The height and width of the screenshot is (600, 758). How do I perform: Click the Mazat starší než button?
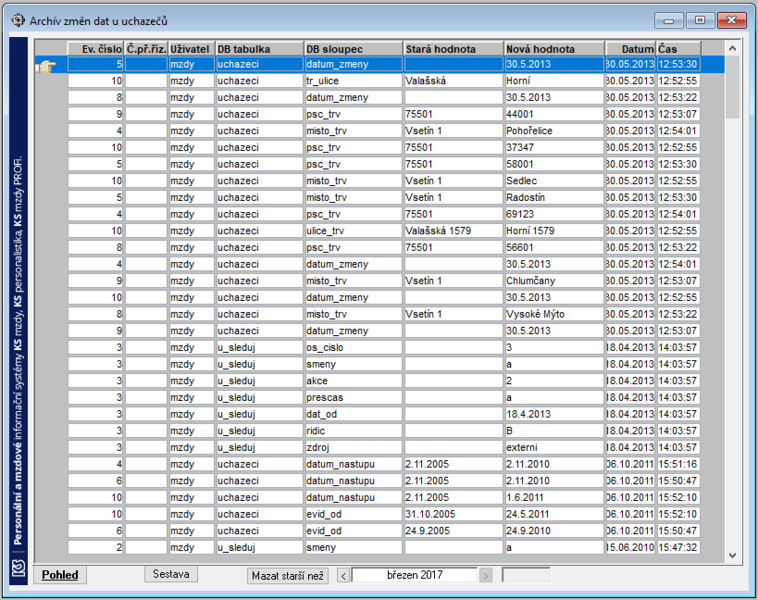point(288,575)
